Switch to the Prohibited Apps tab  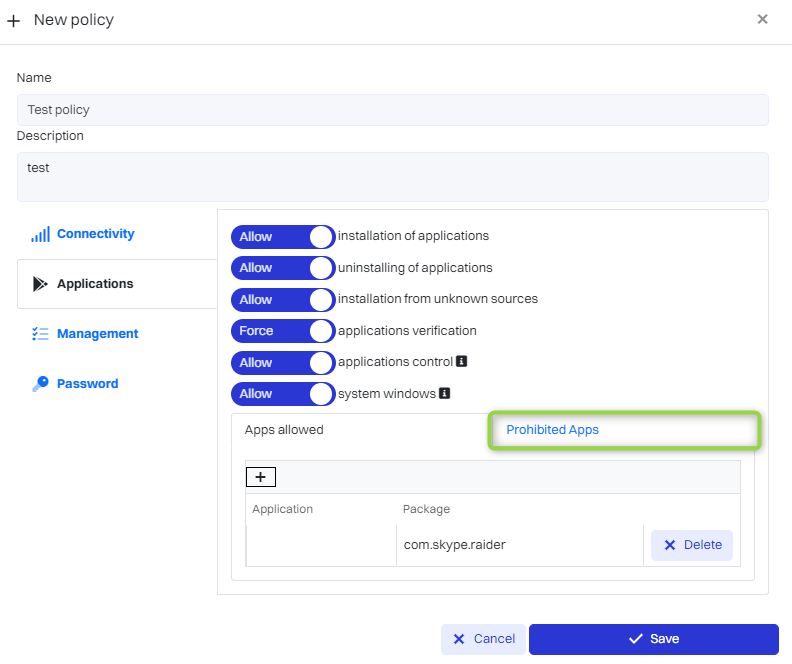(553, 430)
